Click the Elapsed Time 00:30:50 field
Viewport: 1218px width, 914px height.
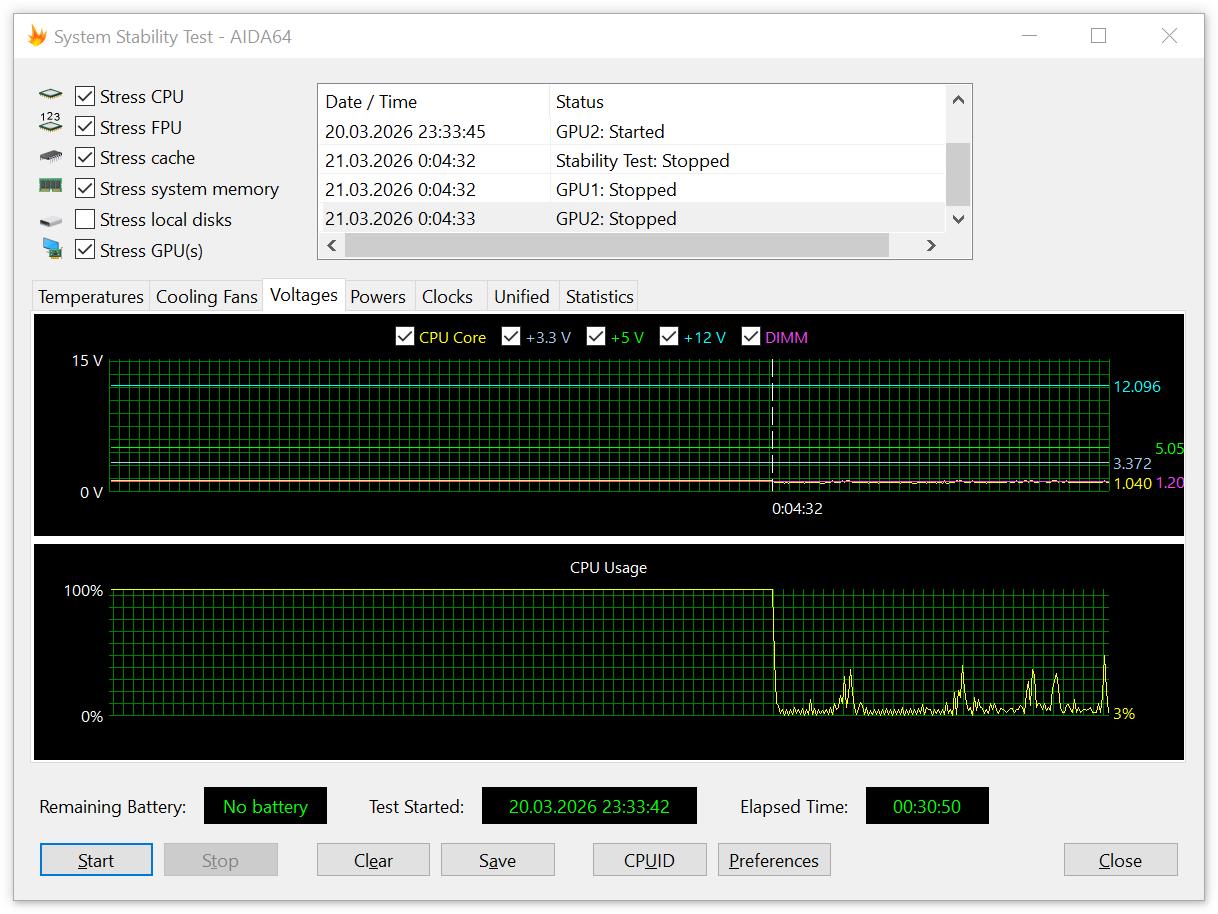(x=927, y=806)
